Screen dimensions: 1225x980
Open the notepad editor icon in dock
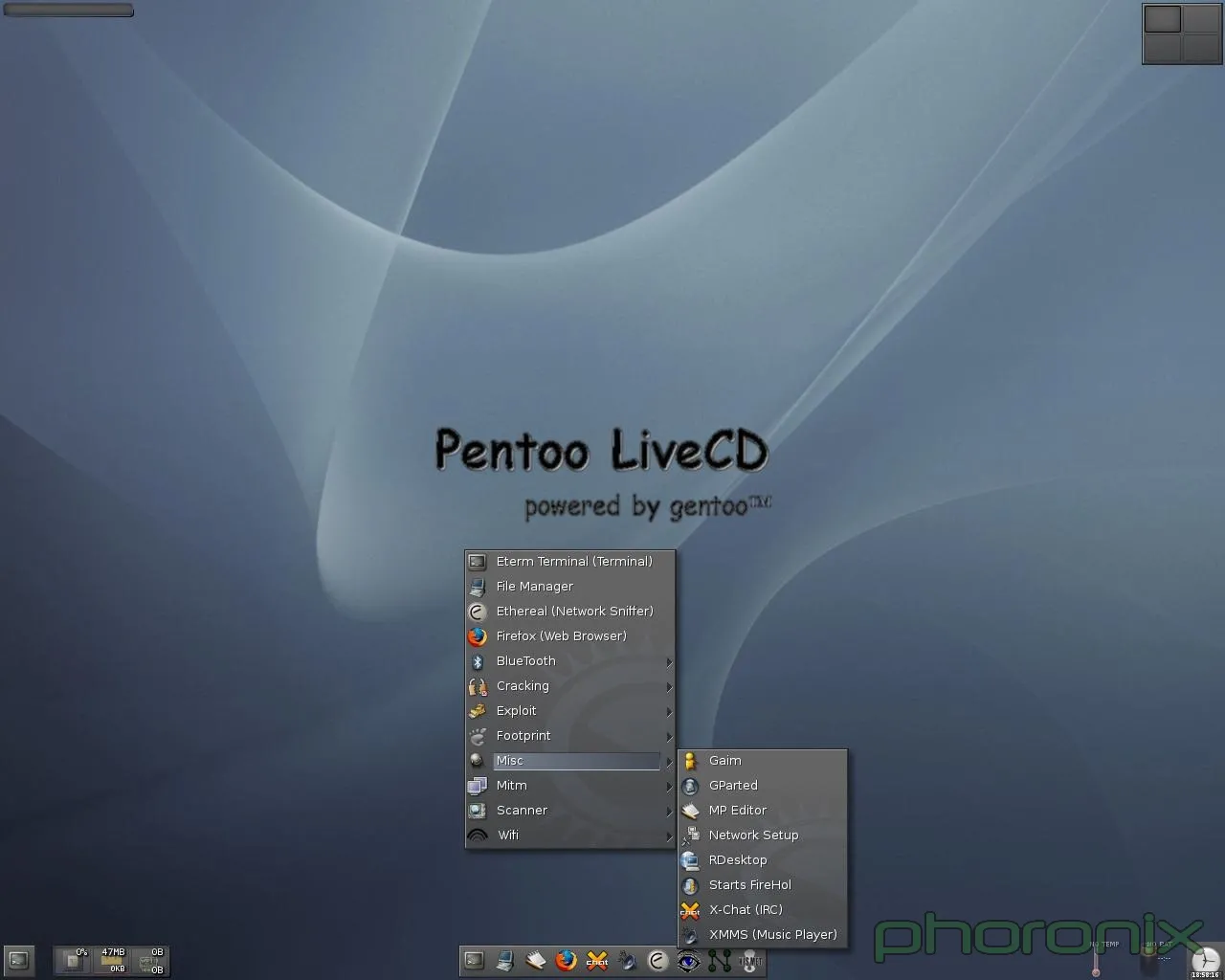535,960
